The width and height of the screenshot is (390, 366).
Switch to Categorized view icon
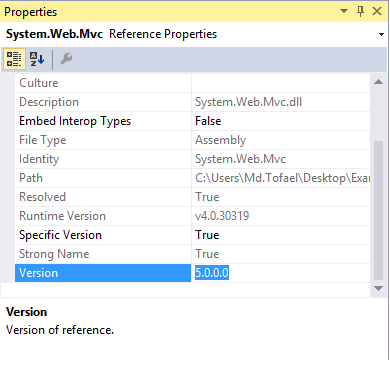[14, 59]
